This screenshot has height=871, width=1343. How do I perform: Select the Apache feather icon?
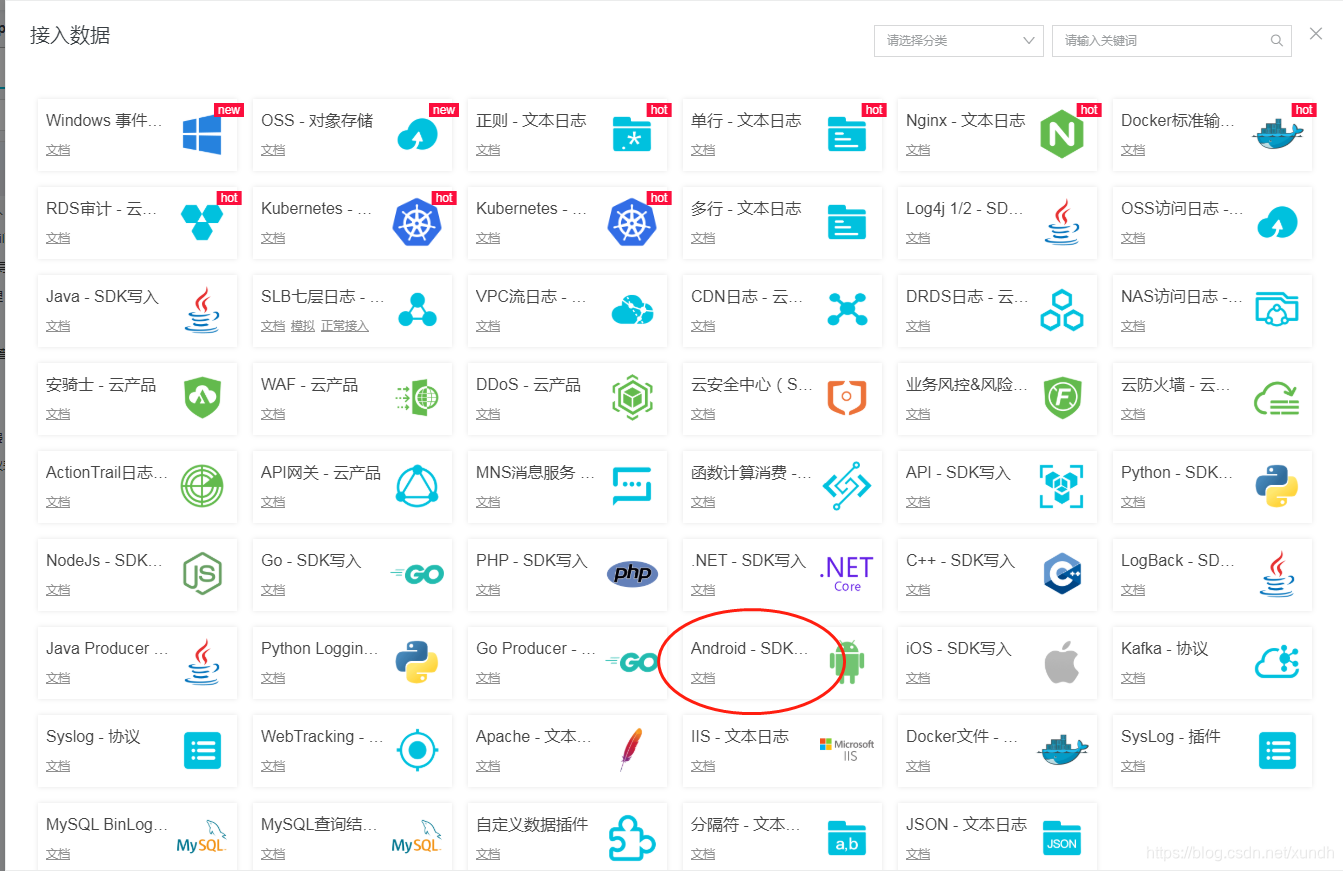630,750
